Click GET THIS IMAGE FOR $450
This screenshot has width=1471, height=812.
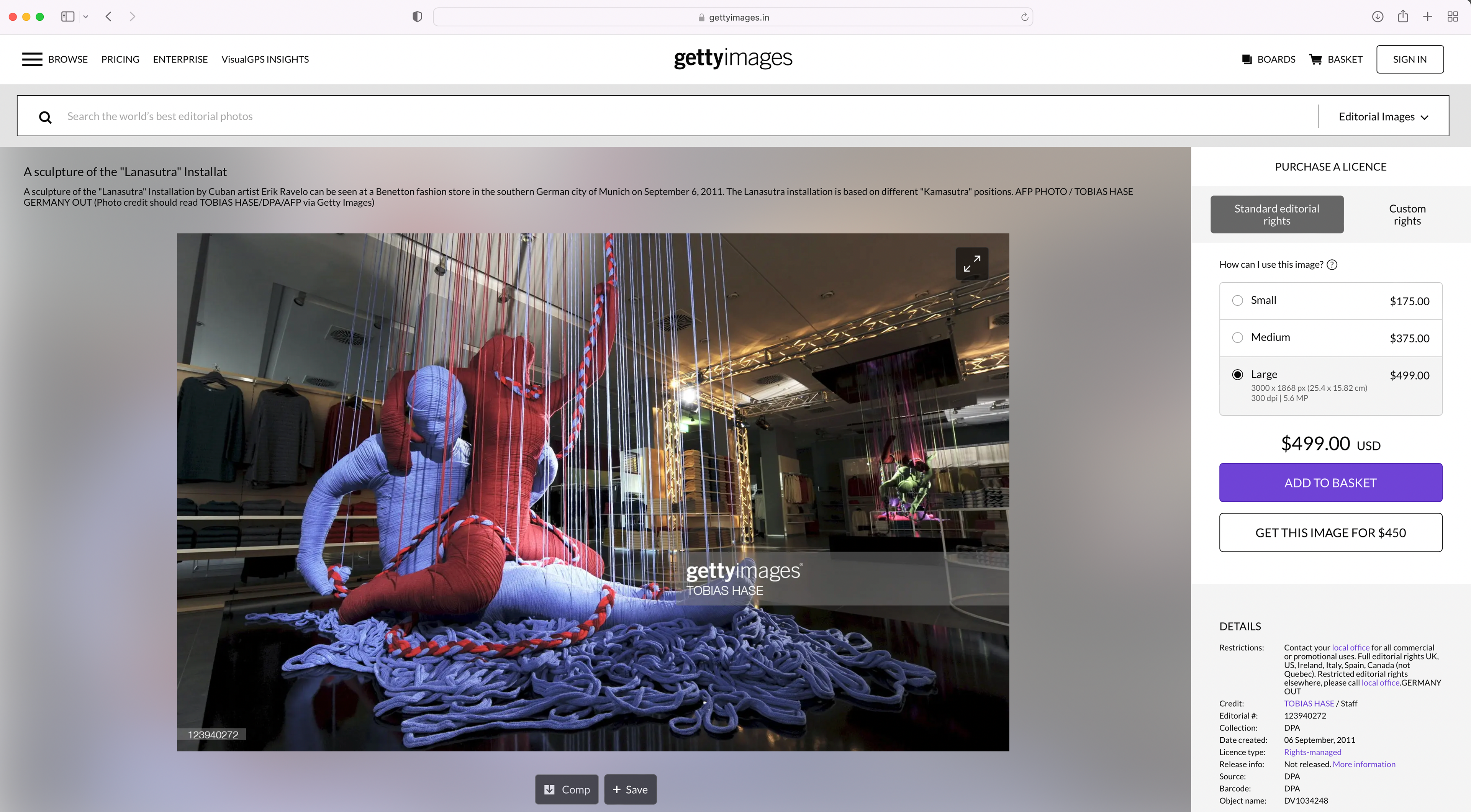click(1330, 532)
